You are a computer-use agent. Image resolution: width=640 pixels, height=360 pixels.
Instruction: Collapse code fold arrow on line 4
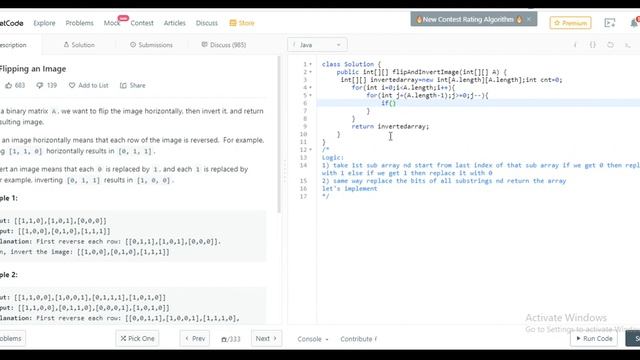pyautogui.click(x=311, y=87)
